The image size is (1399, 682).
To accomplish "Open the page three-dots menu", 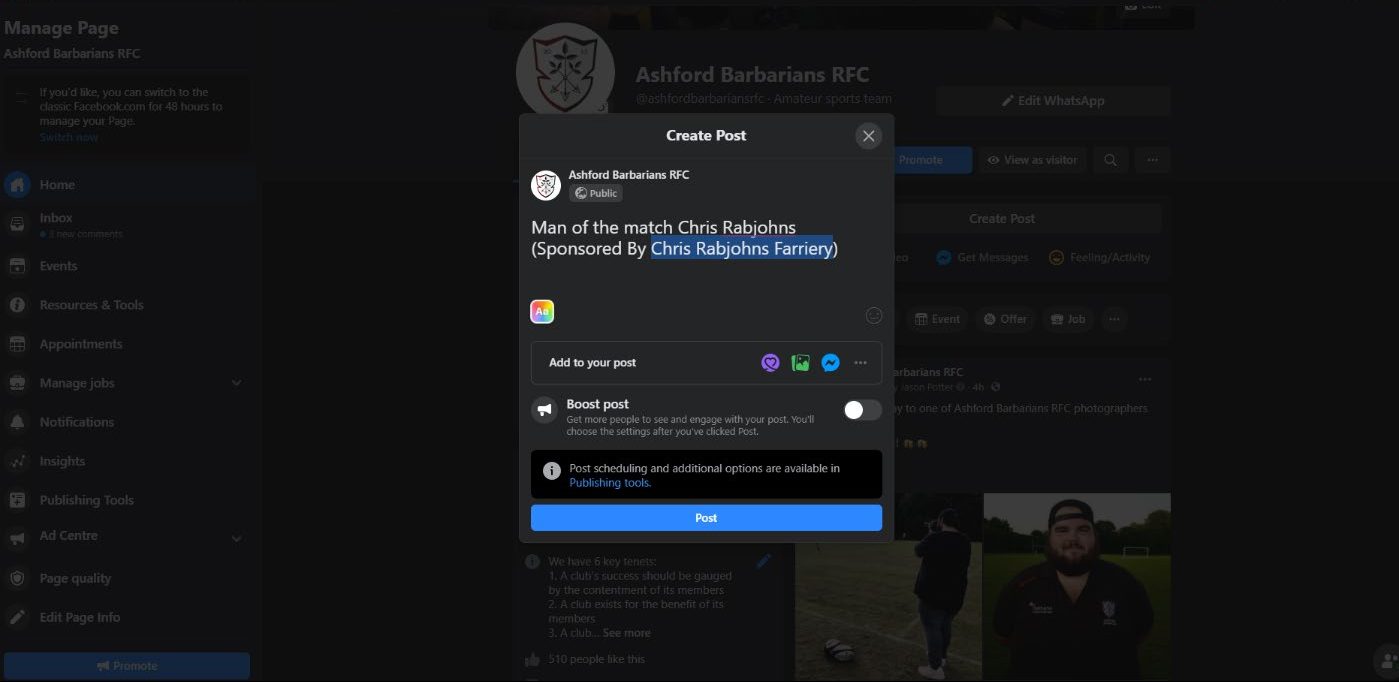I will click(1152, 160).
